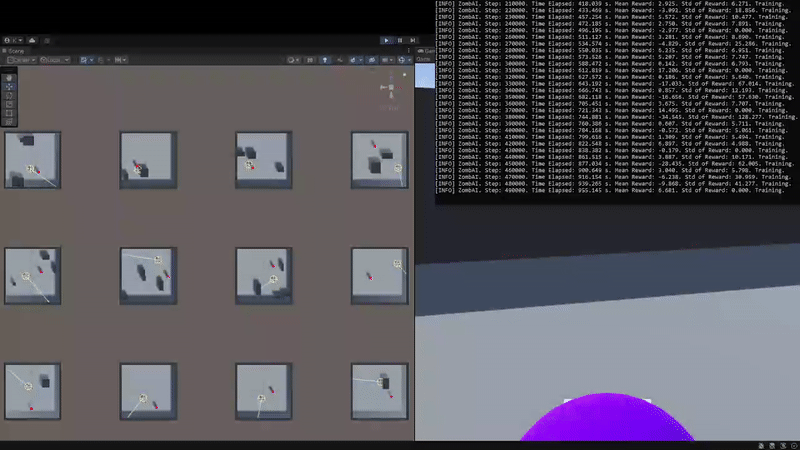Screen dimensions: 800x450
Task: Click console line 'Step: 380000'
Action: point(615,117)
